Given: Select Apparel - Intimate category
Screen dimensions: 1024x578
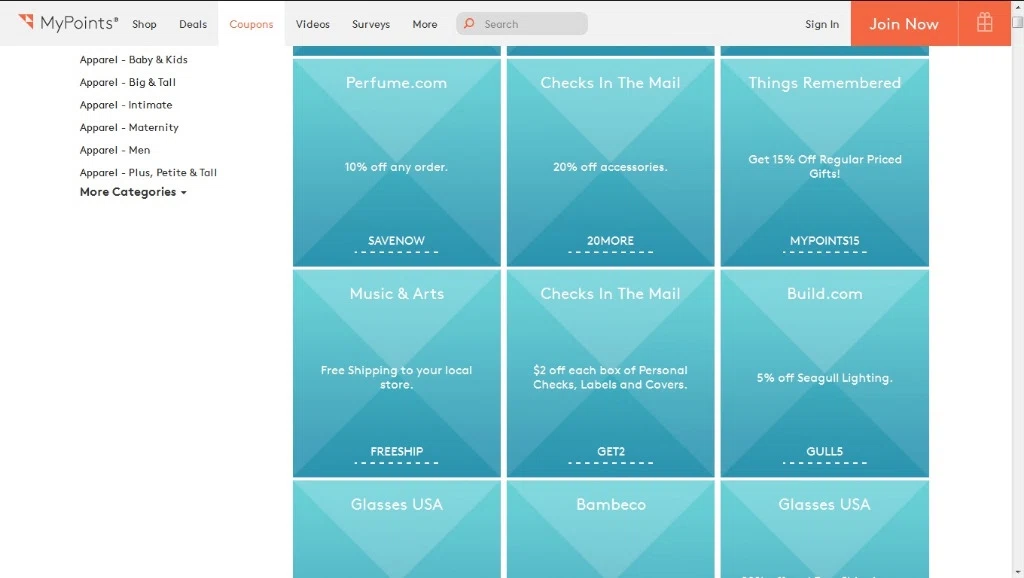Looking at the screenshot, I should coord(126,104).
